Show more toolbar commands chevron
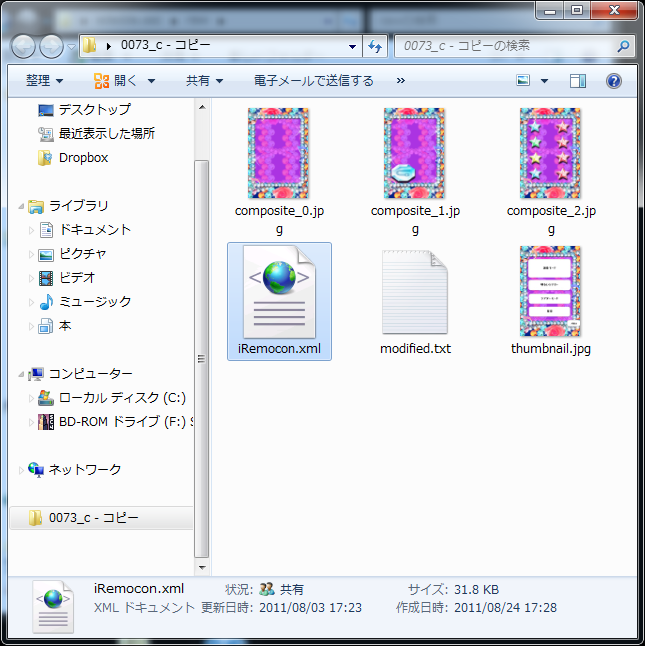The image size is (645, 646). tap(401, 81)
